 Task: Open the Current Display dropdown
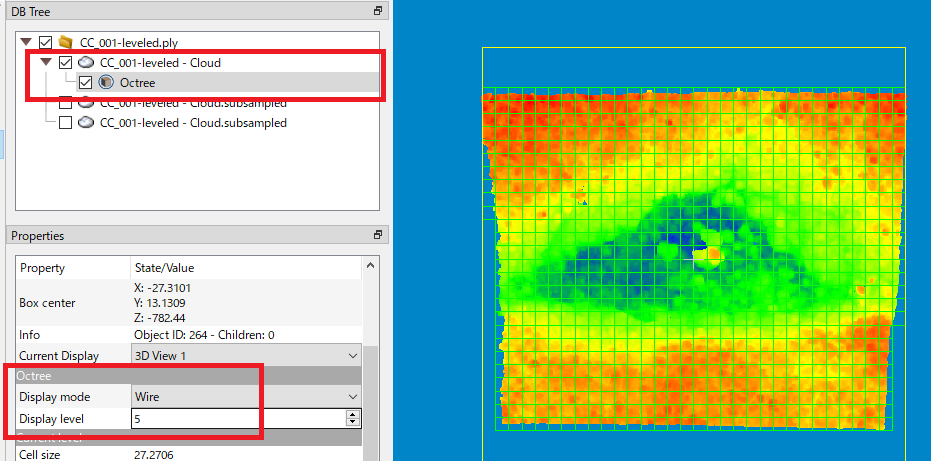[246, 355]
